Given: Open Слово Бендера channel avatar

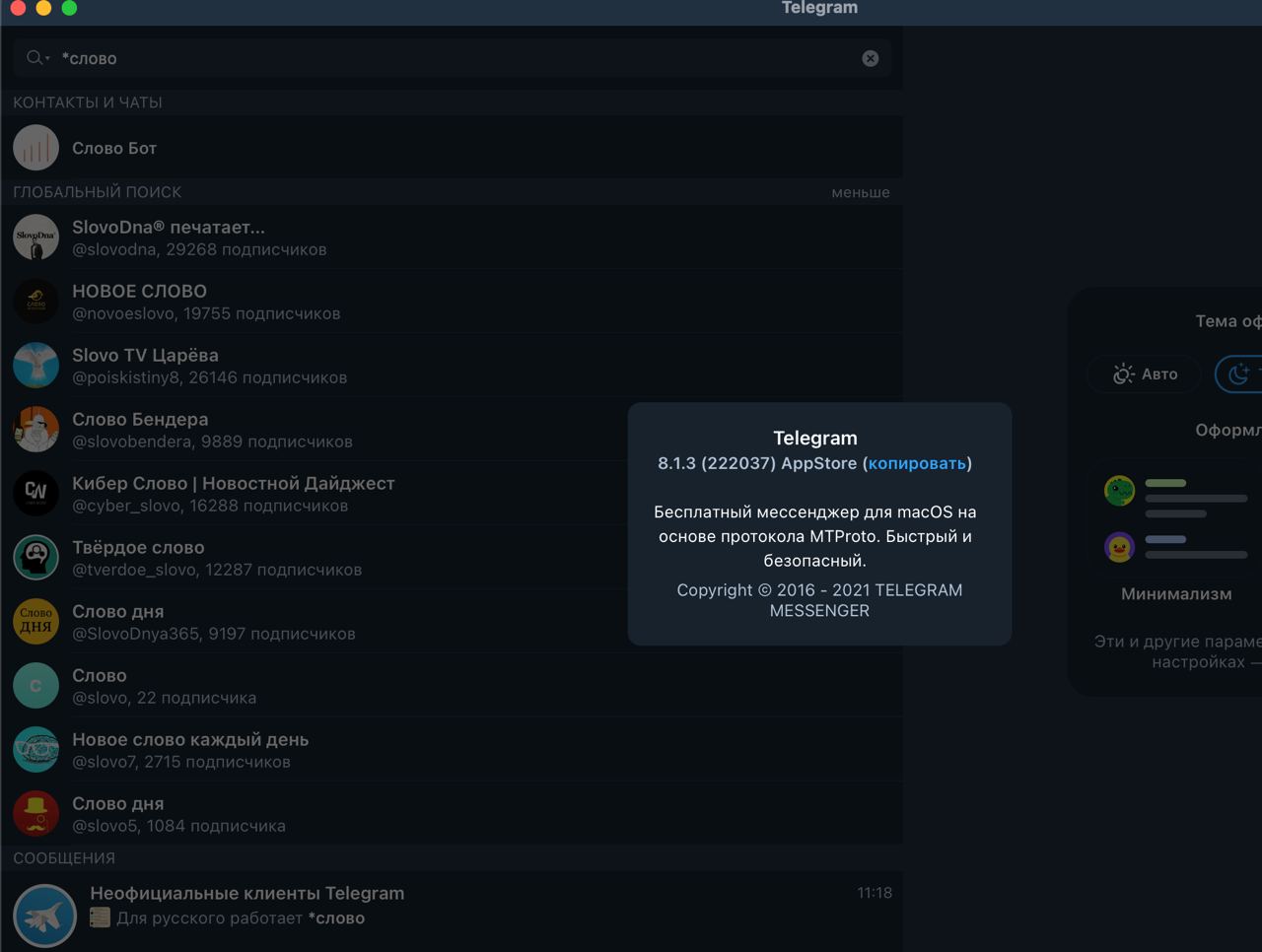Looking at the screenshot, I should point(36,430).
